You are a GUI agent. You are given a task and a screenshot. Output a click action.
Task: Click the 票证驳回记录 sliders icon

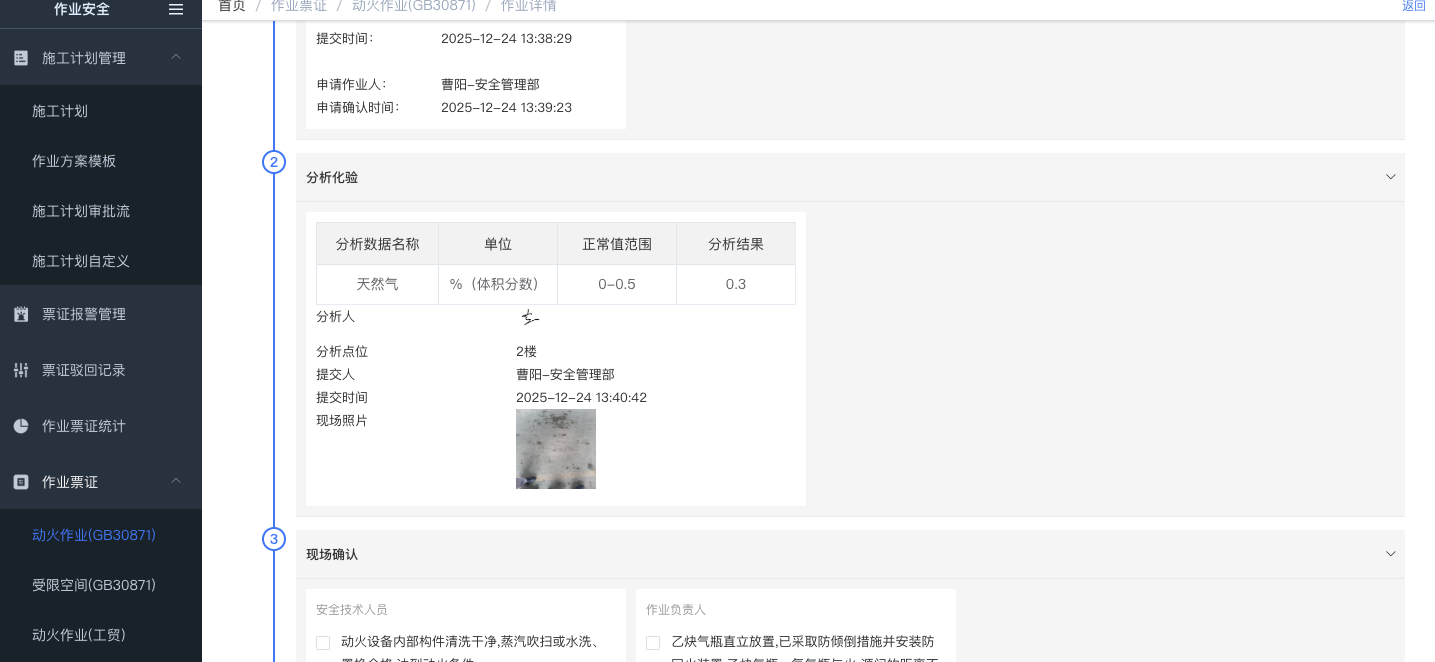pos(21,370)
